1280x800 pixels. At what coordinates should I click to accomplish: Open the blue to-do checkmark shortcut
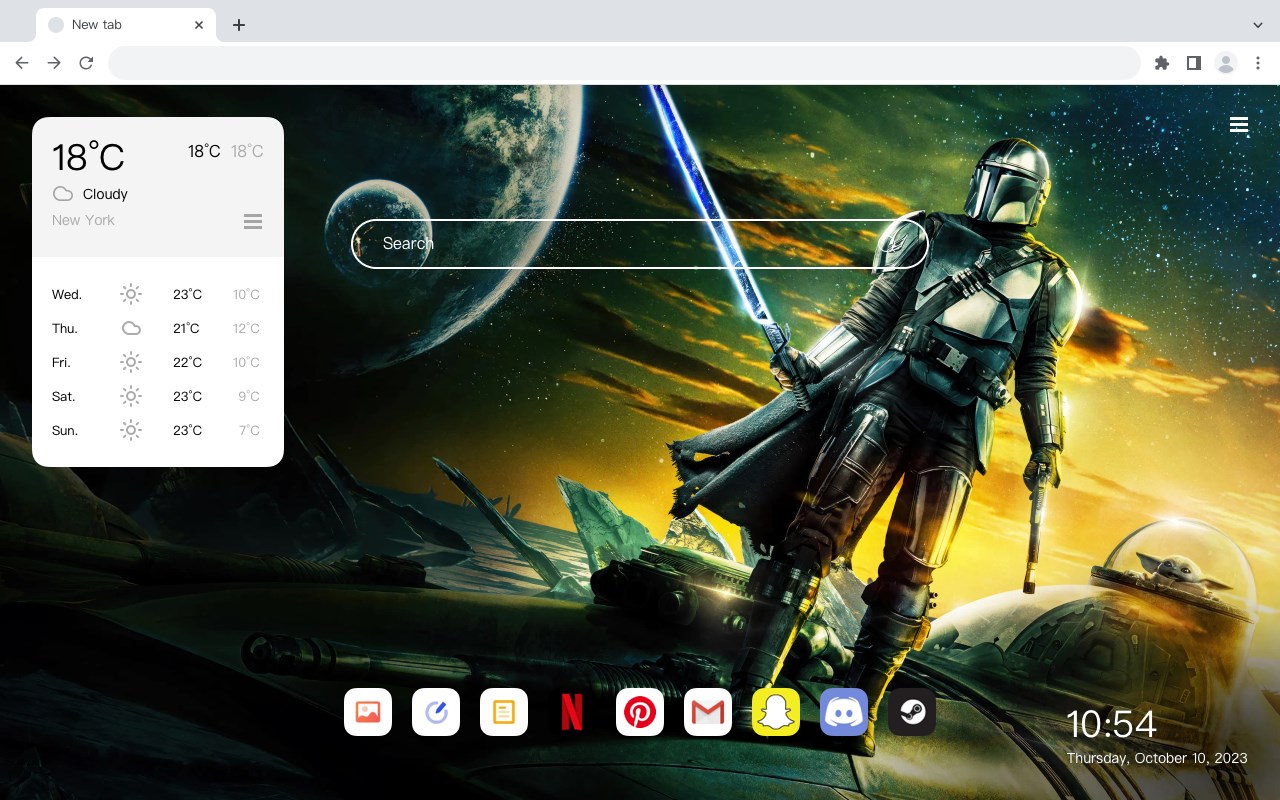point(436,712)
